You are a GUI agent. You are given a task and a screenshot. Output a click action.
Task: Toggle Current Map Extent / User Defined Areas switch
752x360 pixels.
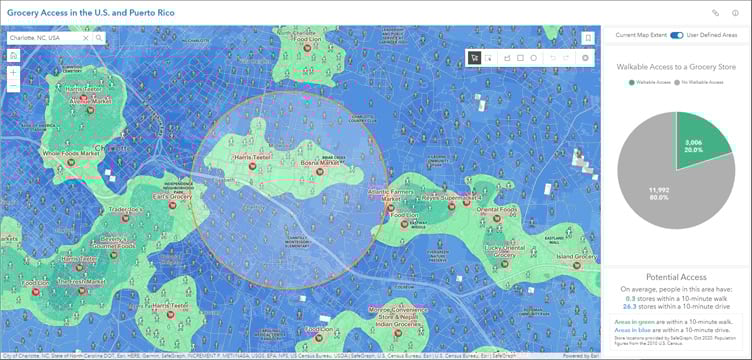(677, 35)
